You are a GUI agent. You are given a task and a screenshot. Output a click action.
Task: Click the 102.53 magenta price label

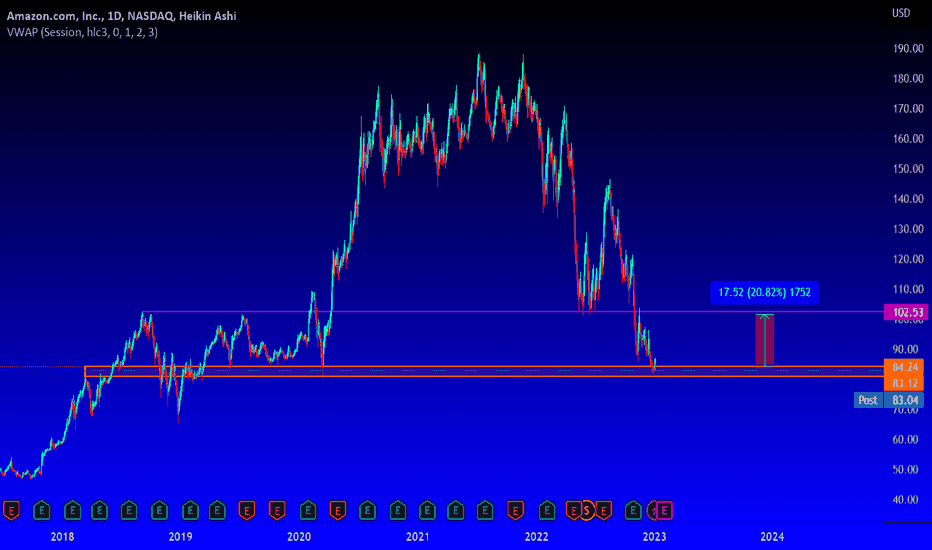(907, 312)
